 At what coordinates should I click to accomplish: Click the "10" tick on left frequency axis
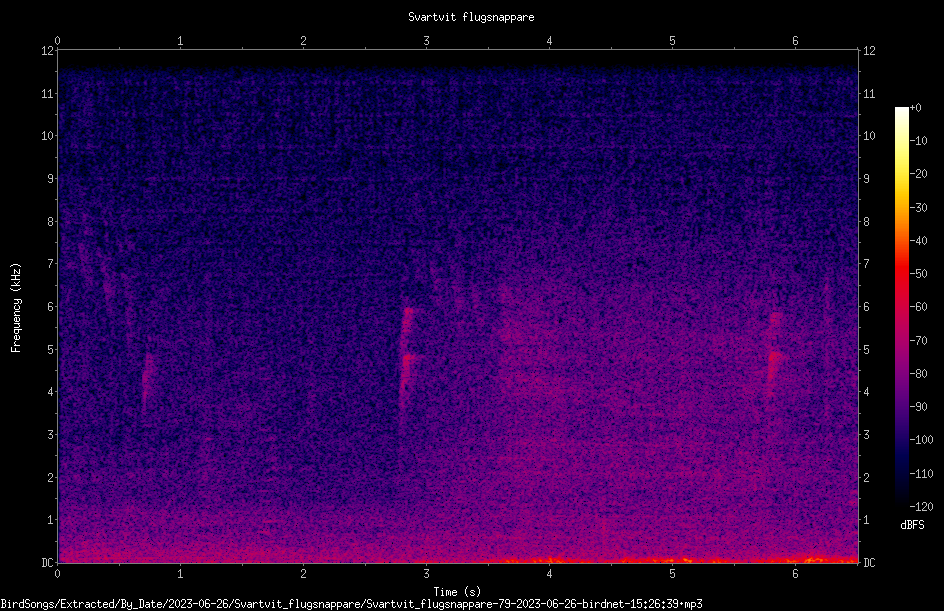click(48, 136)
